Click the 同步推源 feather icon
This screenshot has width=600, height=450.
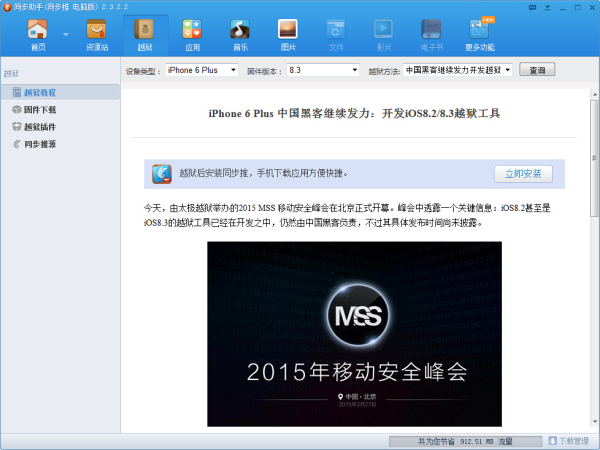coord(16,144)
